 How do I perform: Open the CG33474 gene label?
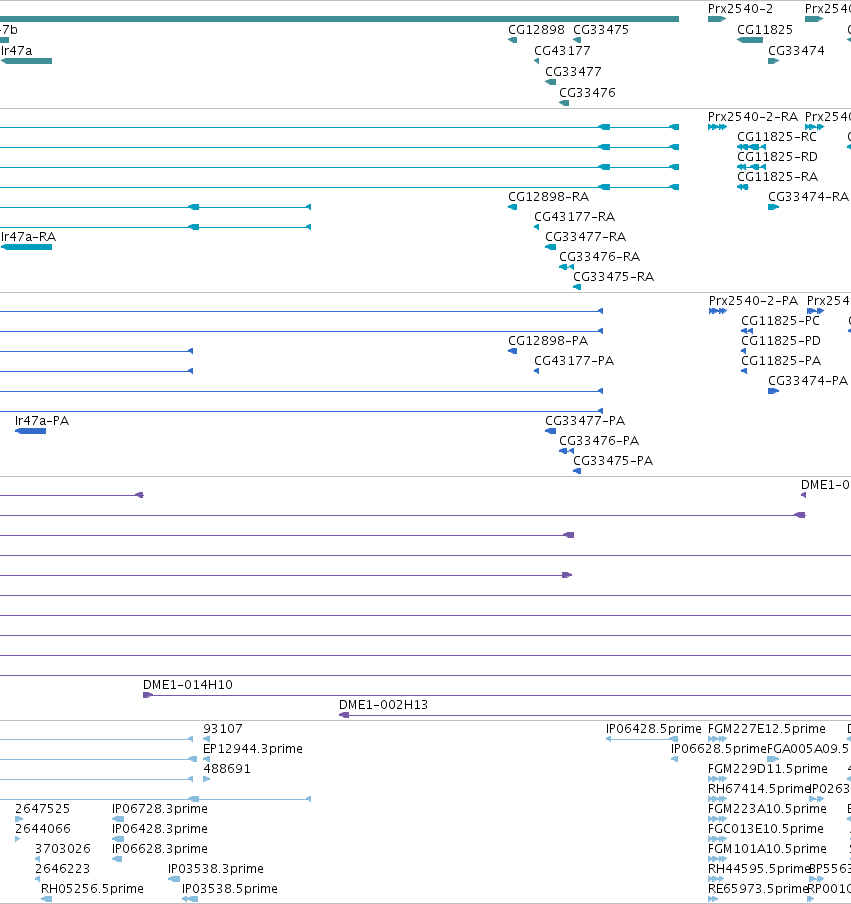click(796, 51)
